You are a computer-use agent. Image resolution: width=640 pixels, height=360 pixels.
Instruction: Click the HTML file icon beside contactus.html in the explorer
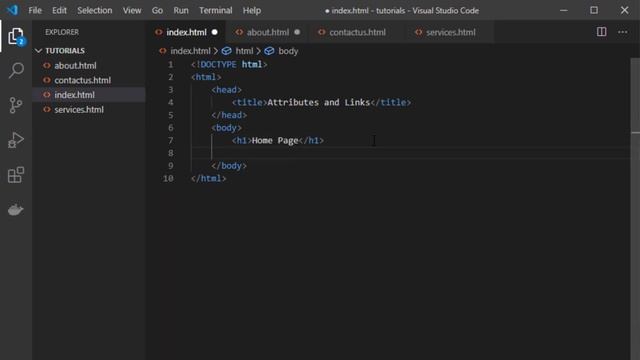(x=47, y=80)
